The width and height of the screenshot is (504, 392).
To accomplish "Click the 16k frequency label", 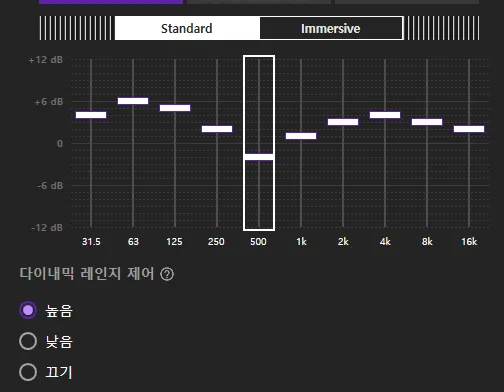I will 469,242.
